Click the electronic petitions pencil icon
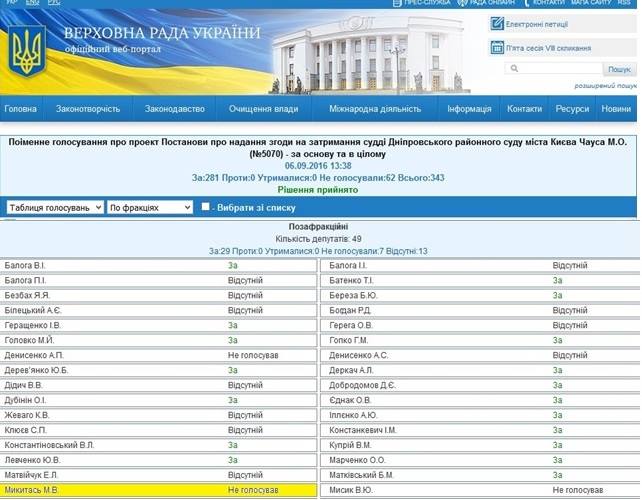 [497, 24]
